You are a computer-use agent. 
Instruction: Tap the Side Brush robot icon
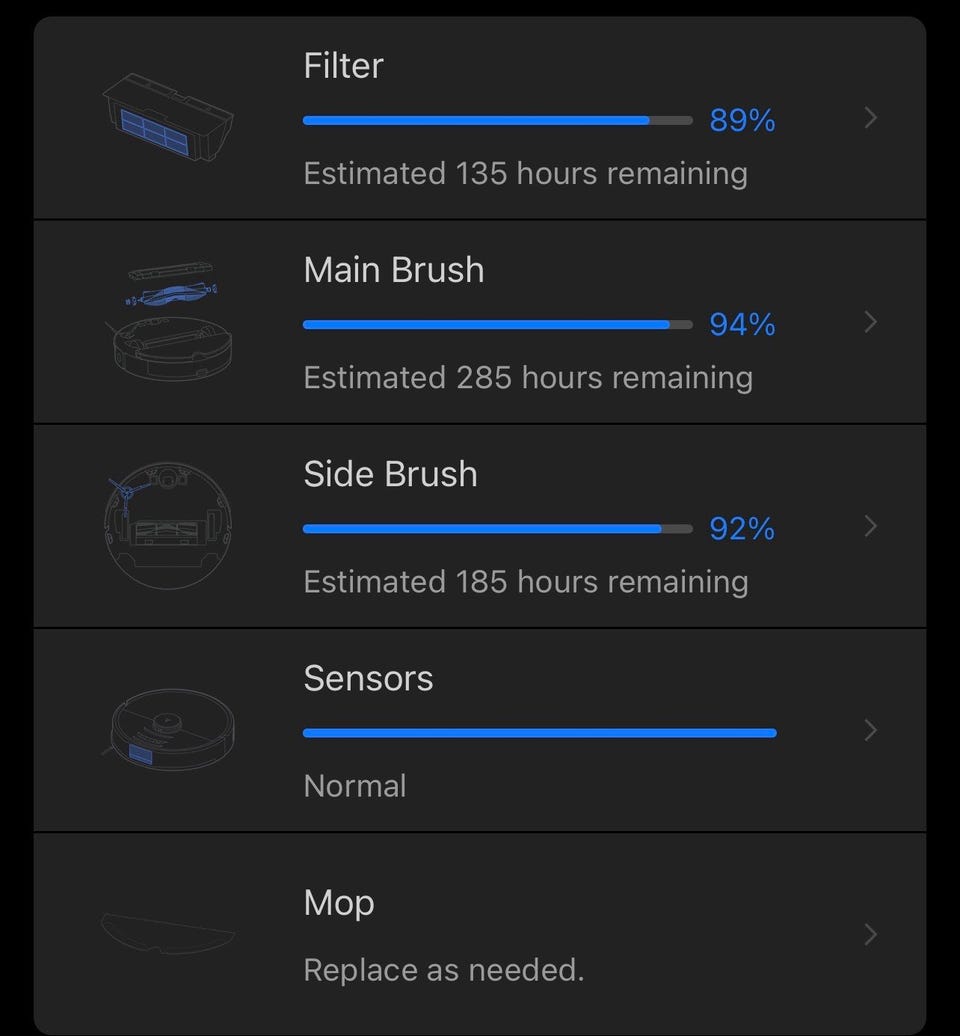[168, 526]
